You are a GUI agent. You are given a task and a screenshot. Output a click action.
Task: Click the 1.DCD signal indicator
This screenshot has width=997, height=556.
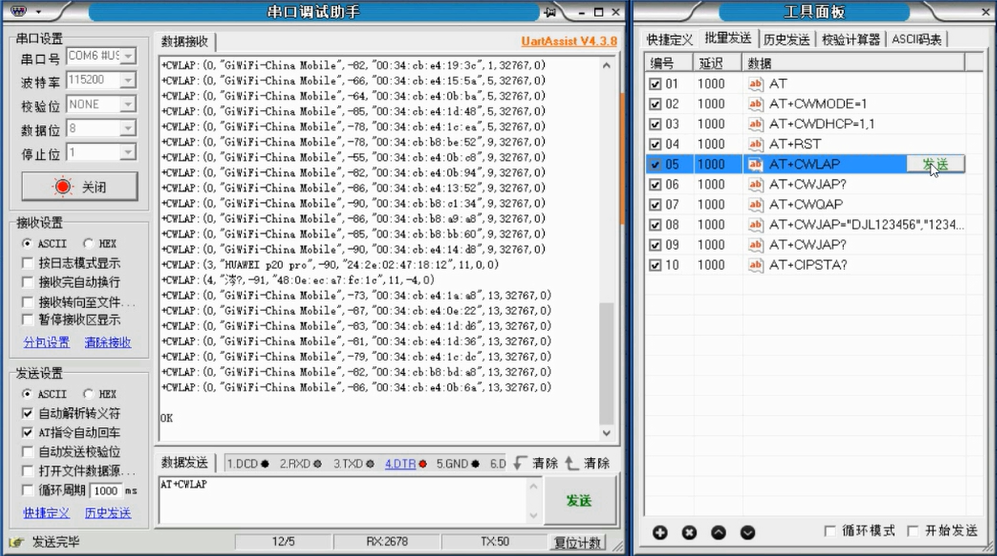[248, 464]
